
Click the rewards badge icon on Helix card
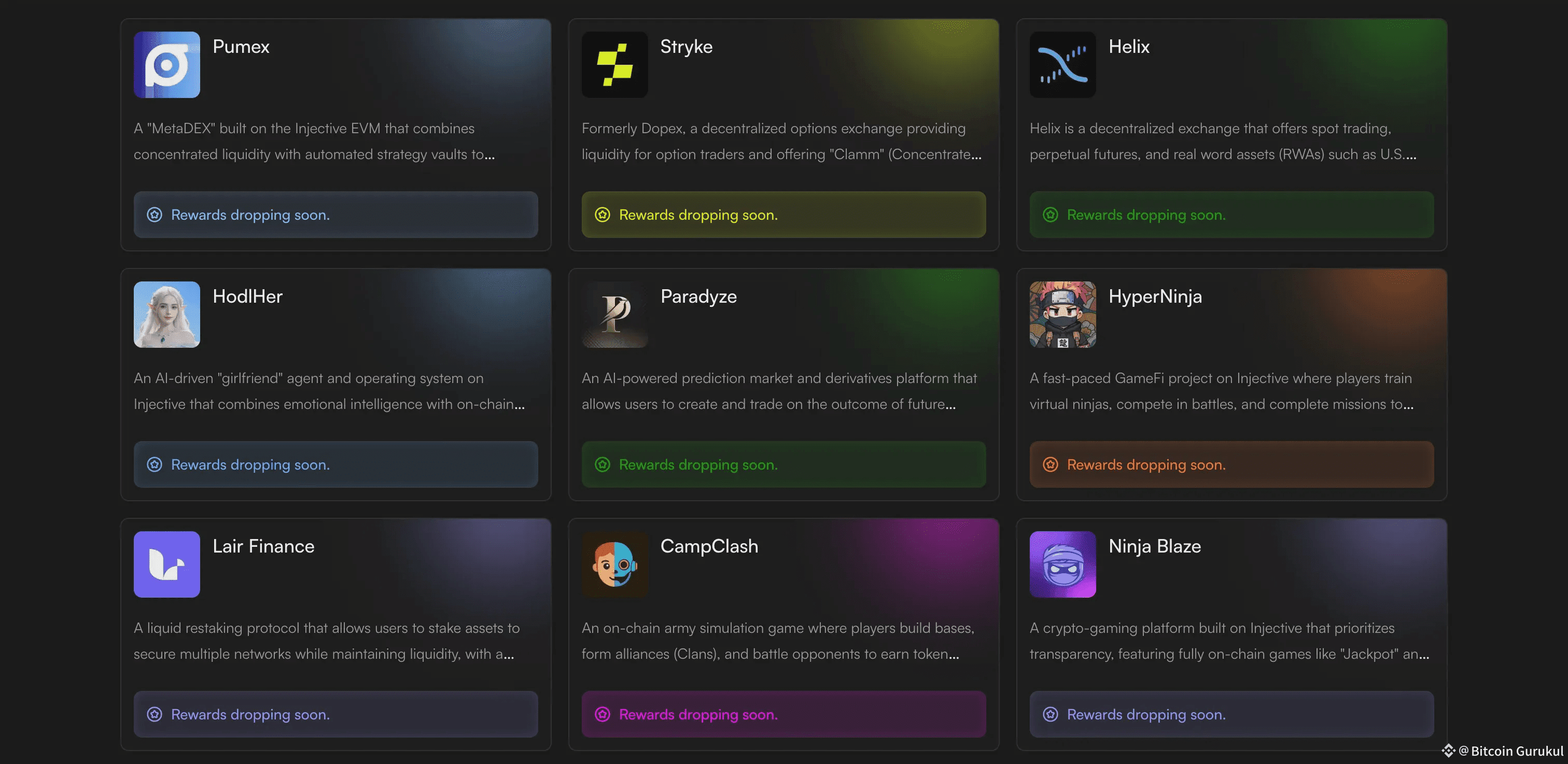tap(1050, 215)
